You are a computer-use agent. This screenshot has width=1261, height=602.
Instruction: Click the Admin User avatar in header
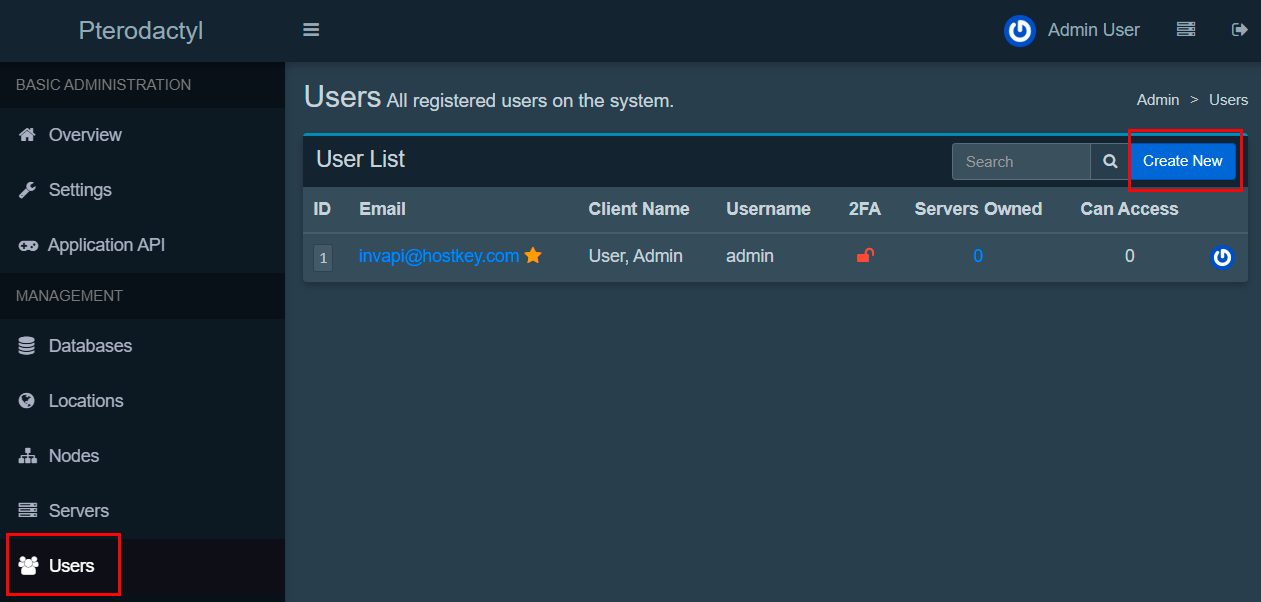[1019, 31]
